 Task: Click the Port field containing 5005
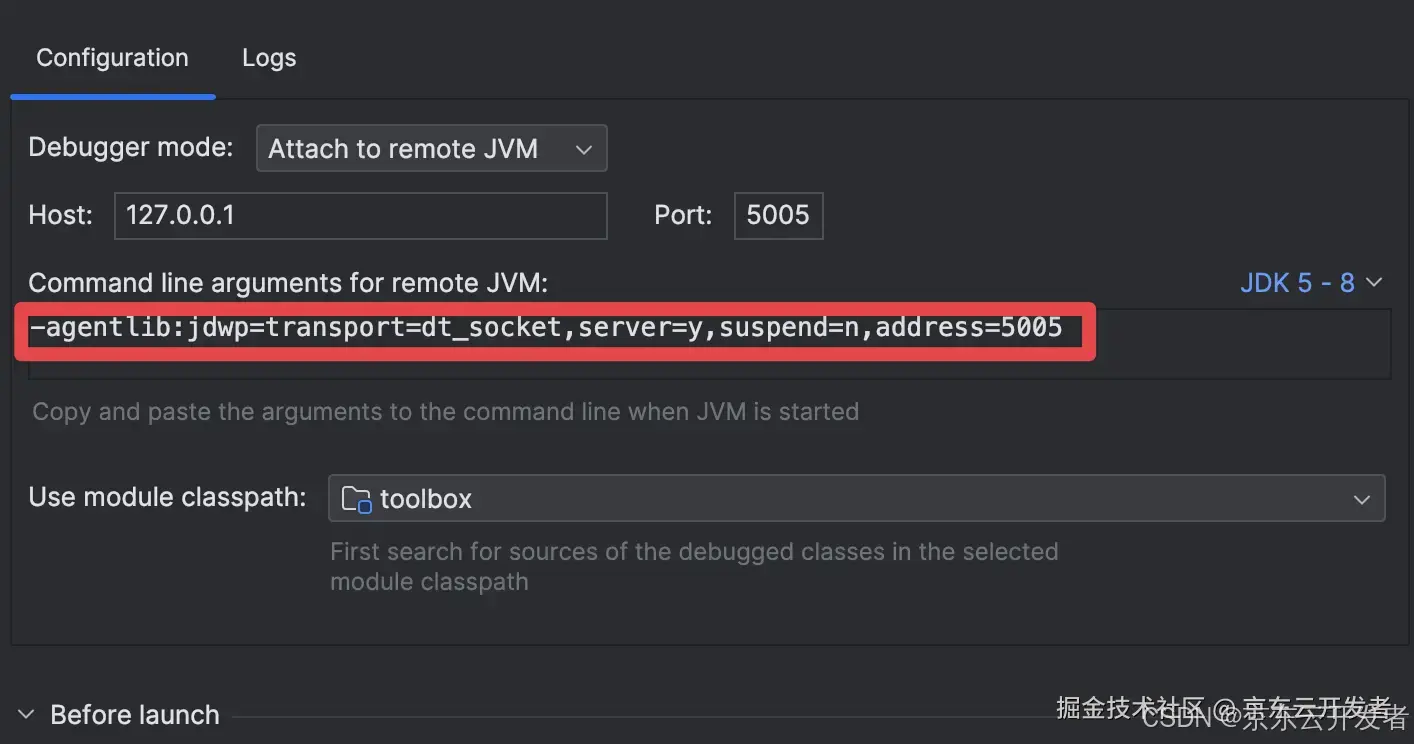(x=778, y=215)
